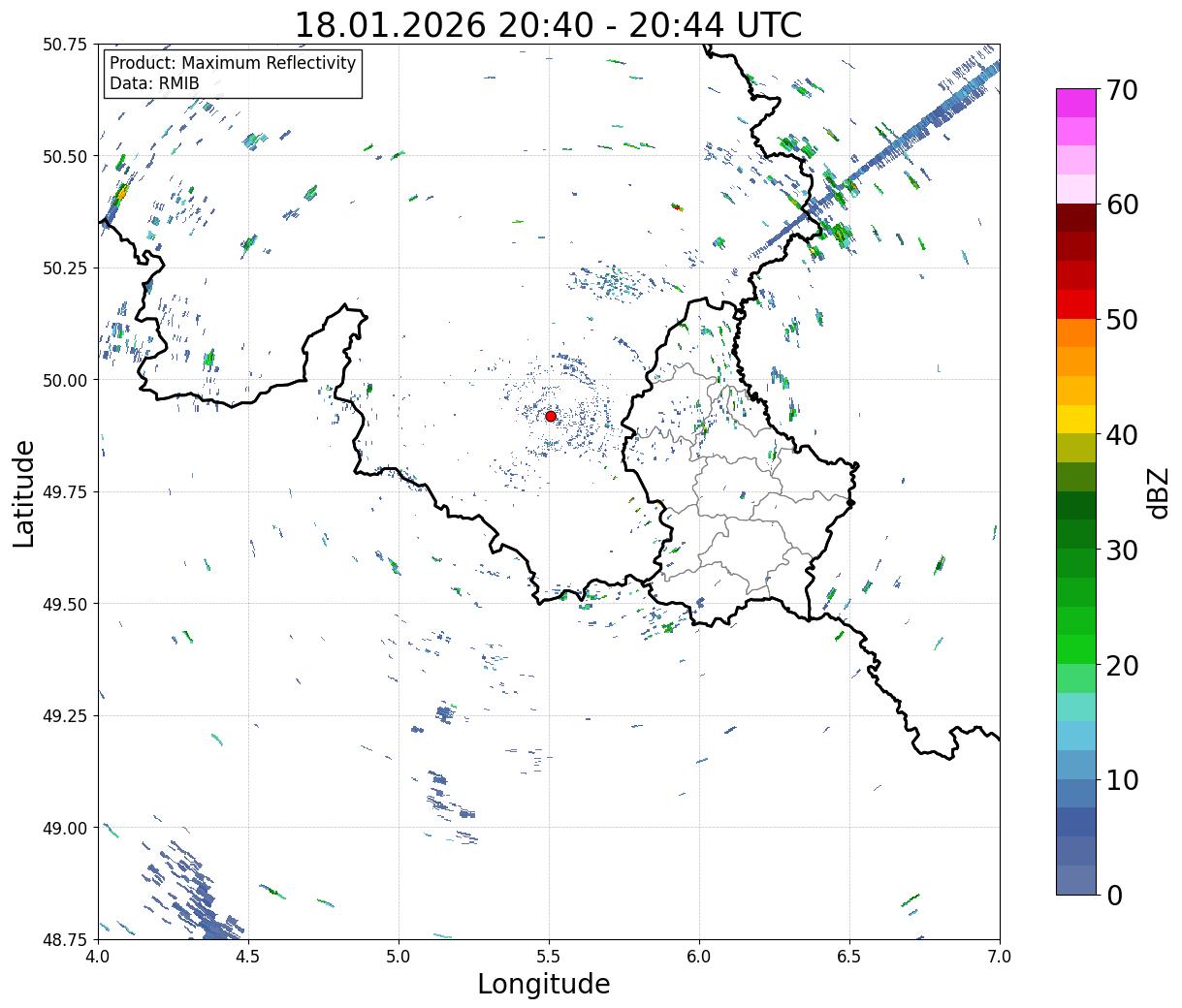Click the latitude tick label 48.75
1182x1008 pixels.
coord(65,939)
